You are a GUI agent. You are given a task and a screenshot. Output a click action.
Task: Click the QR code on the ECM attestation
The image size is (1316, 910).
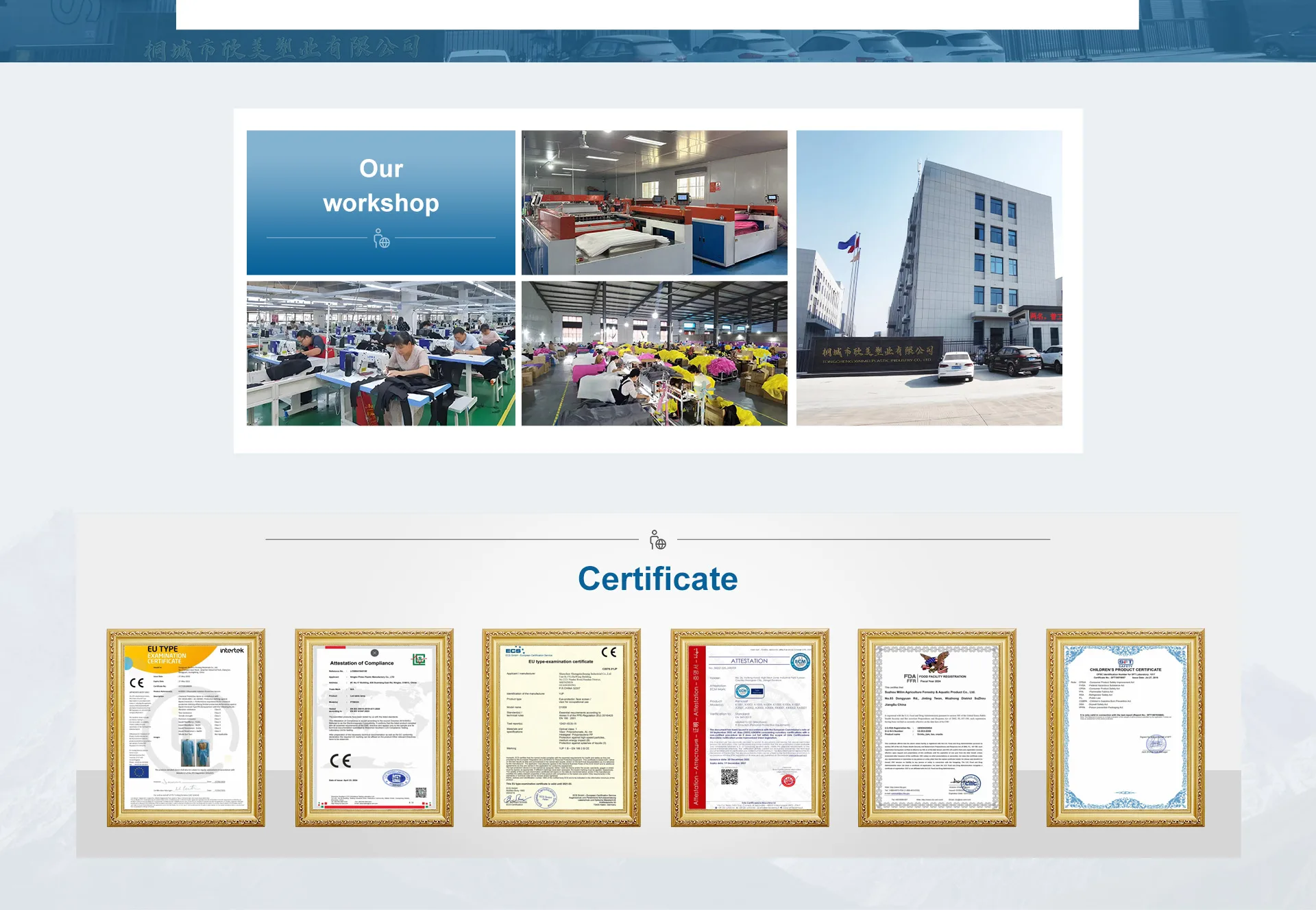pyautogui.click(x=729, y=776)
